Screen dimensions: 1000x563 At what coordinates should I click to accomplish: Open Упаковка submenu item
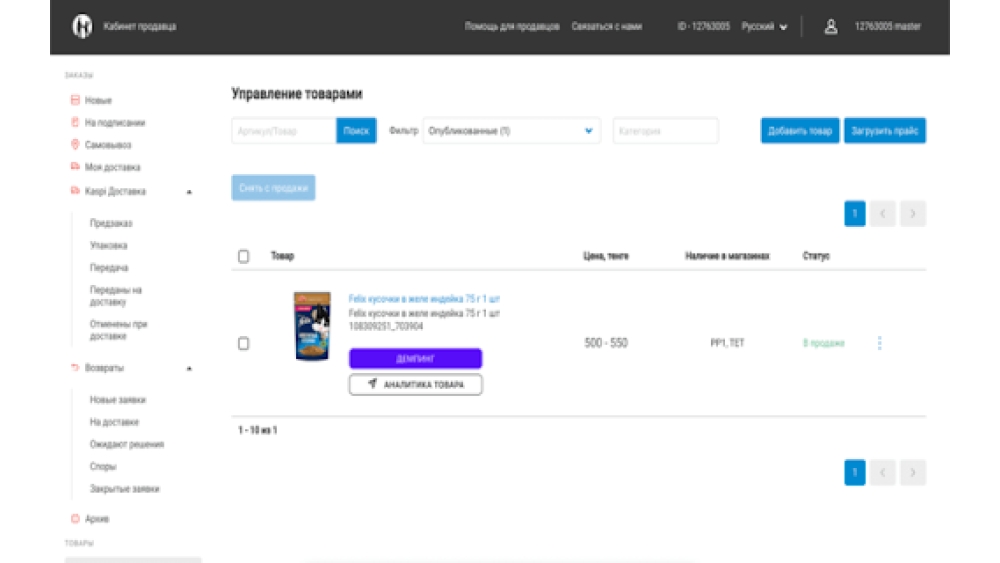click(x=108, y=245)
